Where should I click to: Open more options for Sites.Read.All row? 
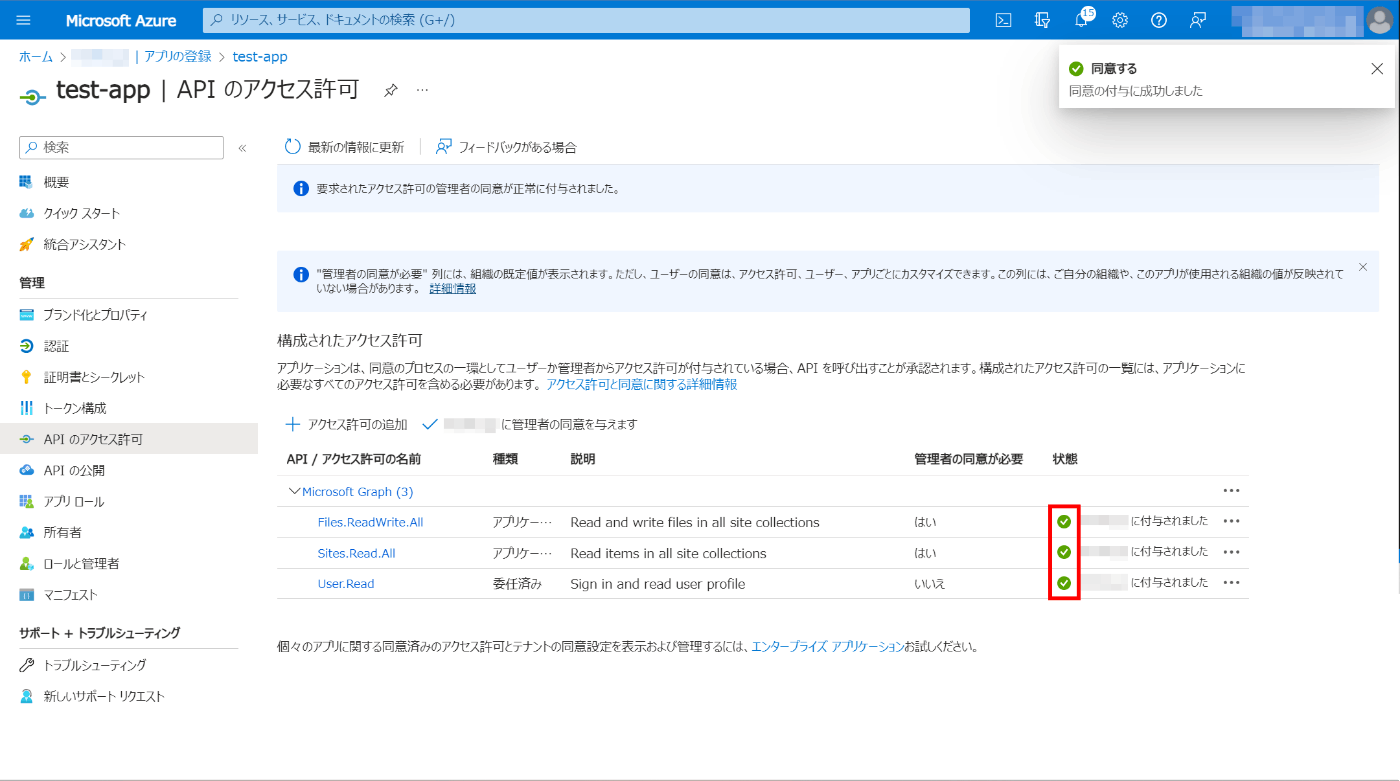(x=1231, y=552)
